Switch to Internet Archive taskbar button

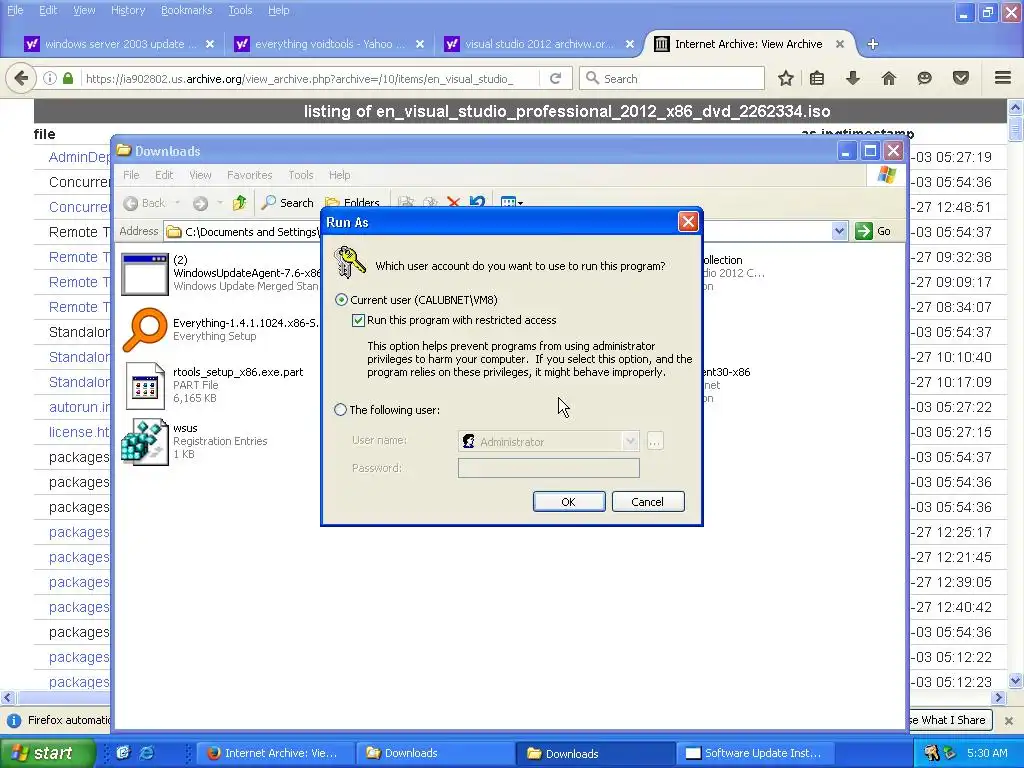275,754
